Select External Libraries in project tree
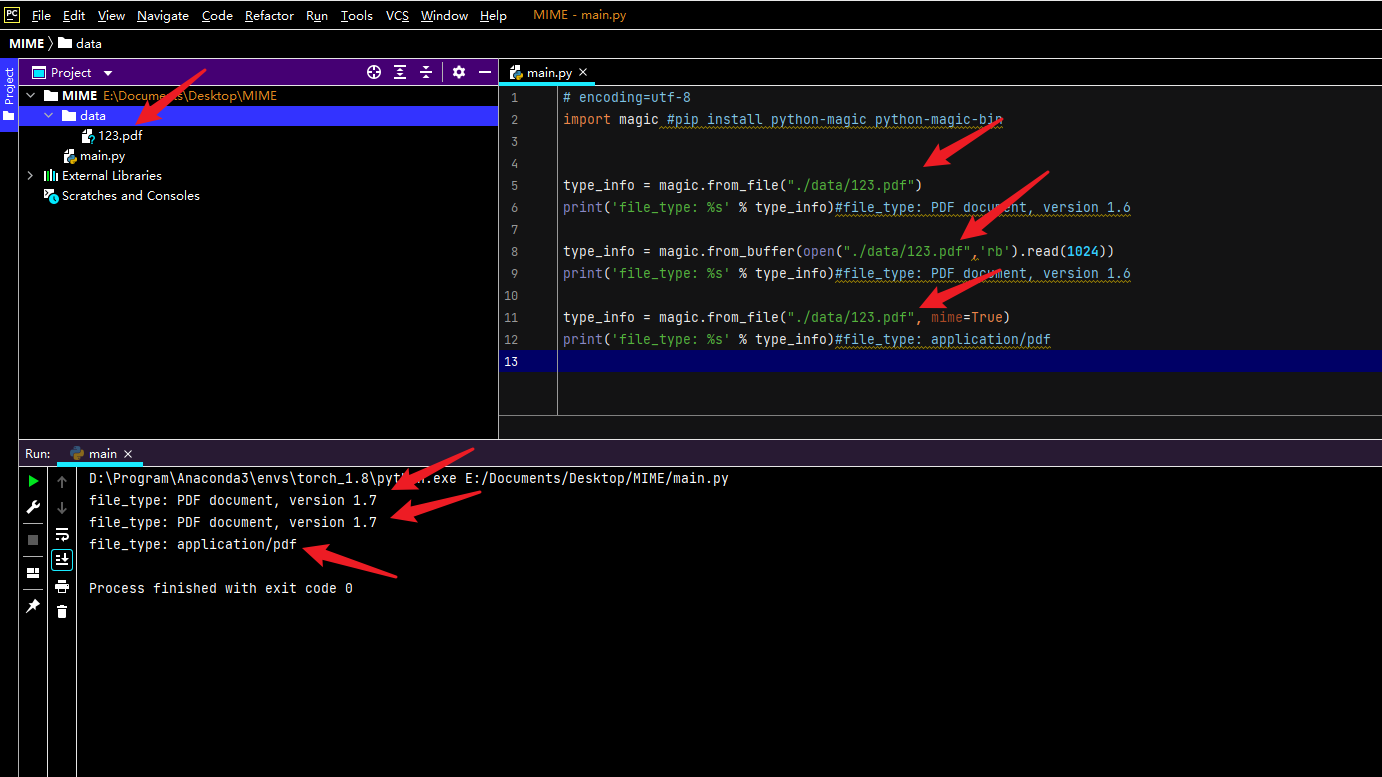Screen dimensions: 1382x777 [111, 176]
